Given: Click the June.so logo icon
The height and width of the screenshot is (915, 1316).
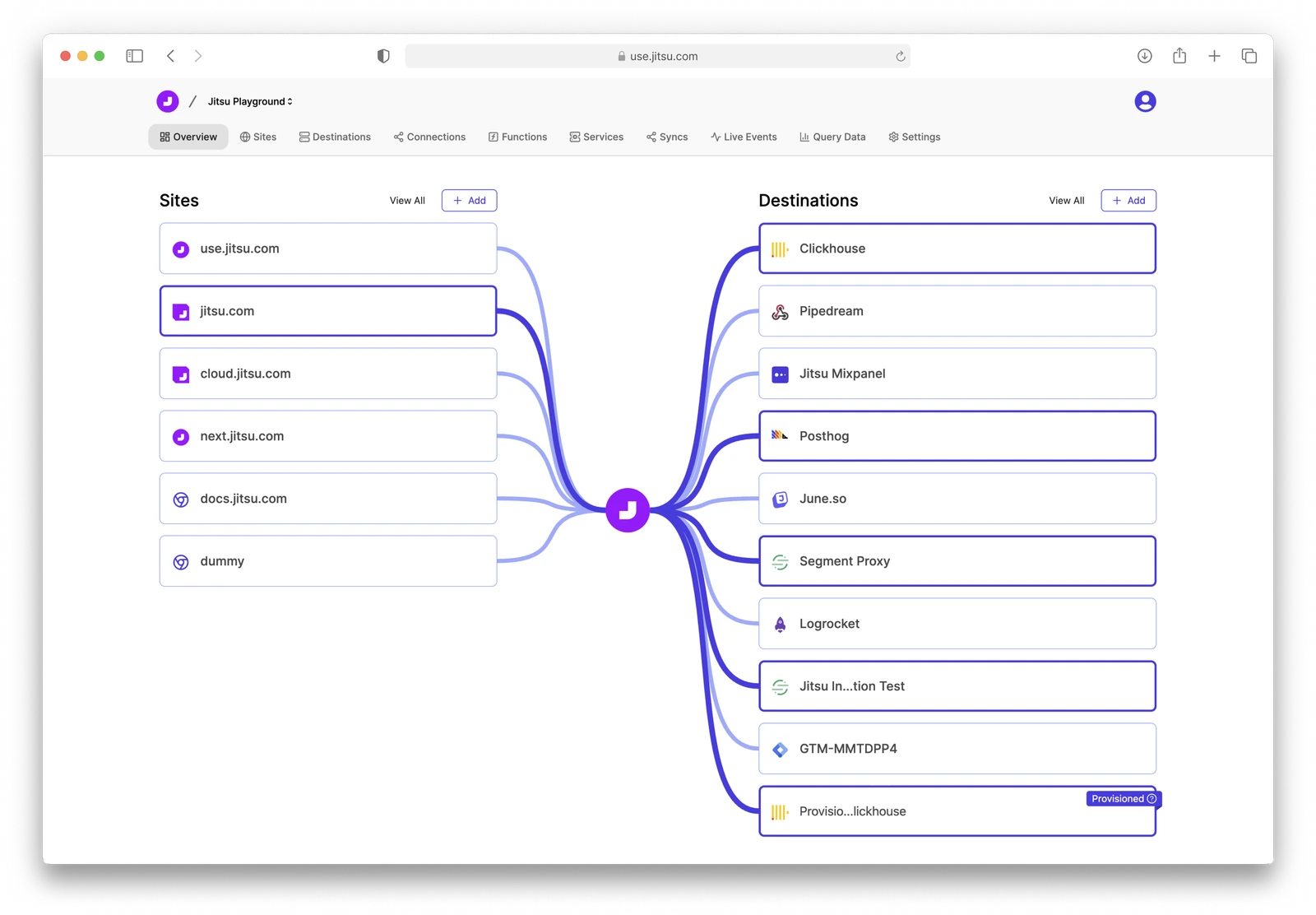Looking at the screenshot, I should (x=780, y=499).
